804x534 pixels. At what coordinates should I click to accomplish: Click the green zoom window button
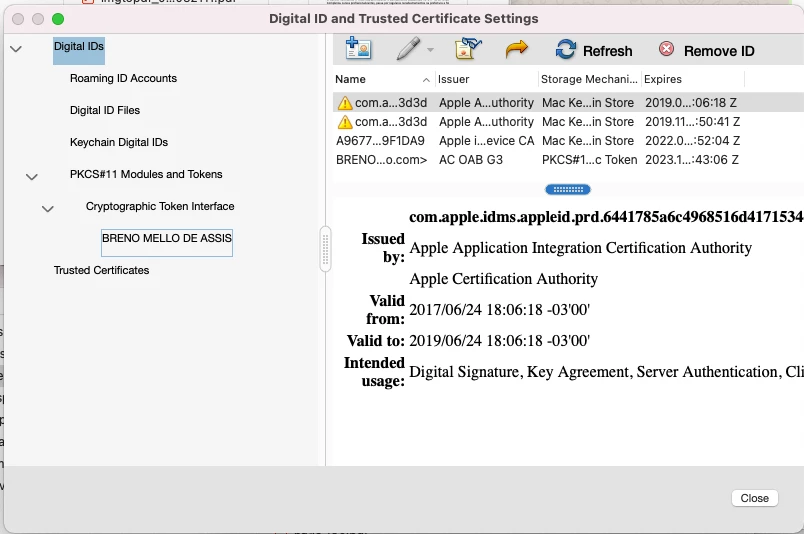tap(58, 19)
